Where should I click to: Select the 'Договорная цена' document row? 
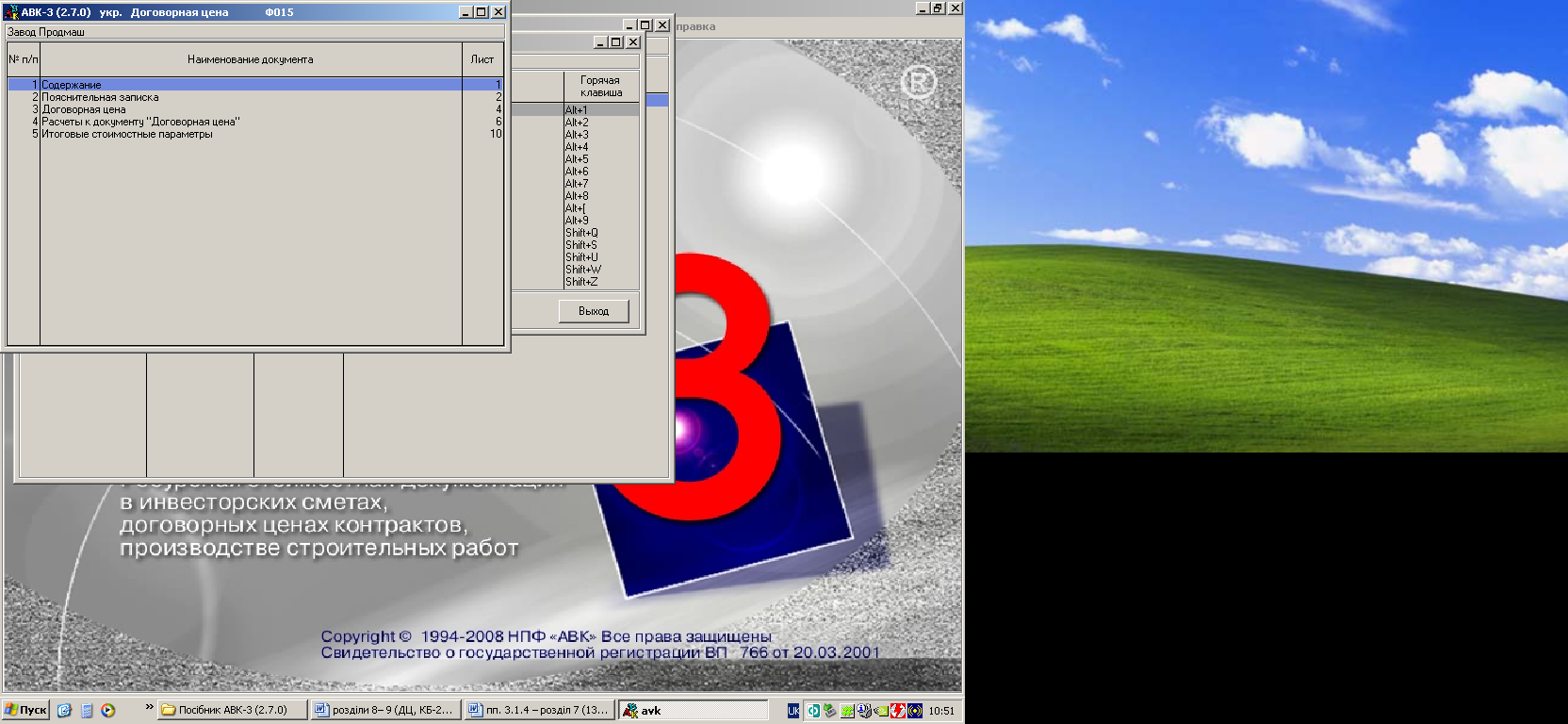254,109
